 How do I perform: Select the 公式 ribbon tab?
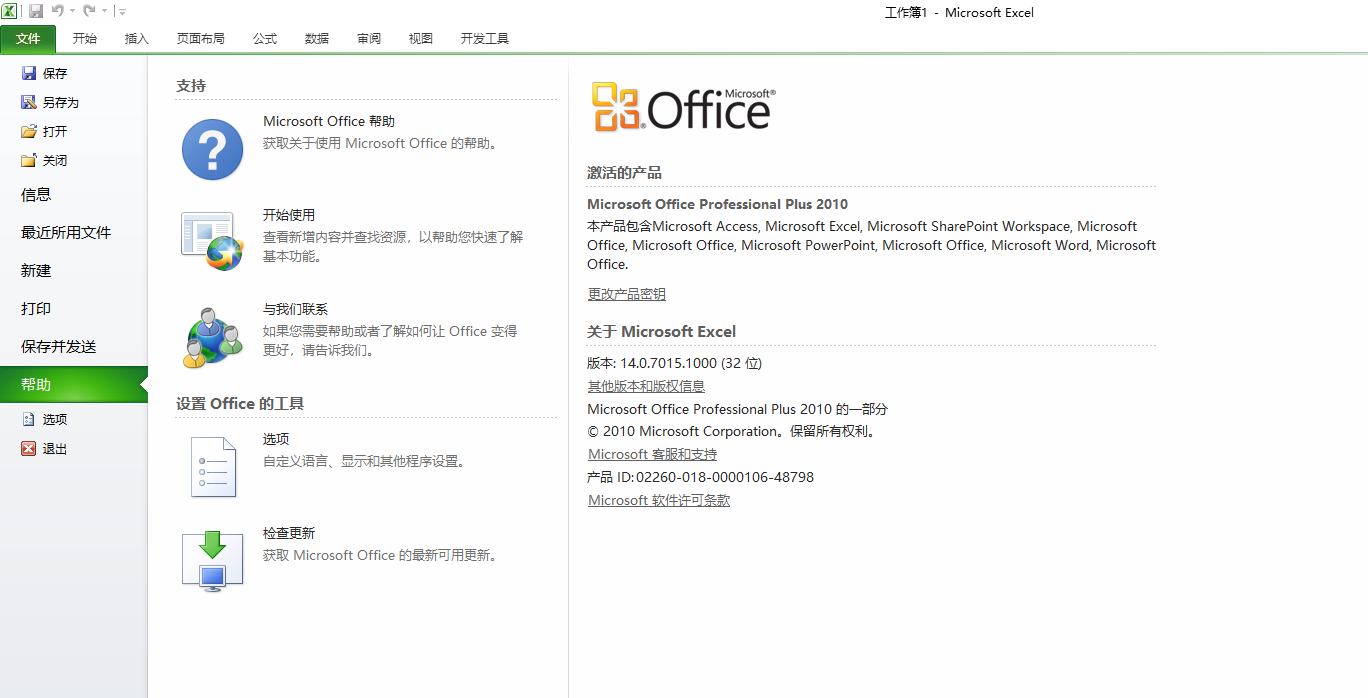tap(265, 39)
